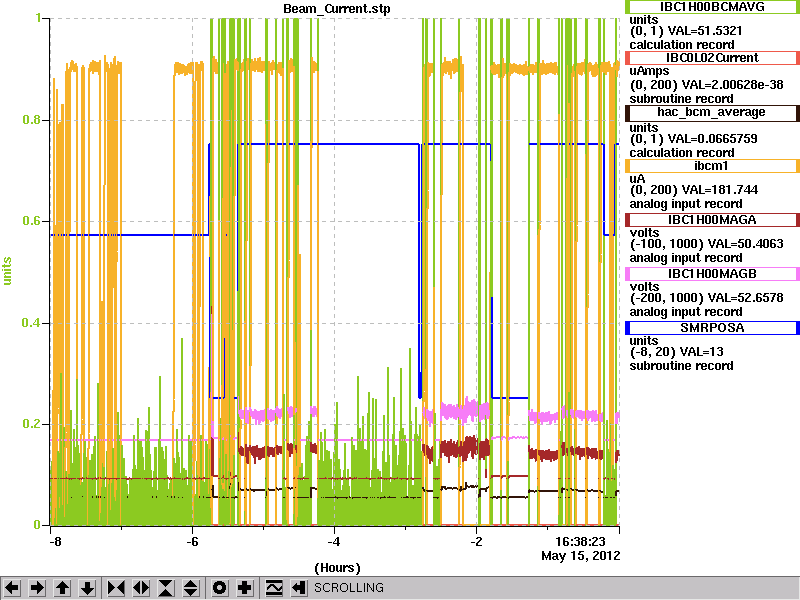Click 'volts' under IBC1H00MAGA
Image resolution: width=800 pixels, height=600 pixels.
pos(644,233)
